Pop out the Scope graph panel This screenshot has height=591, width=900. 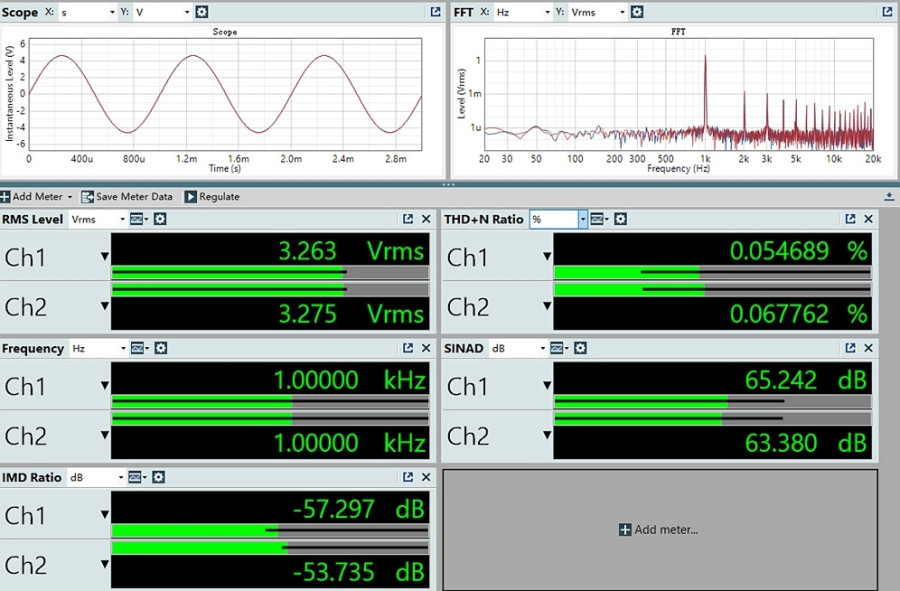pyautogui.click(x=436, y=11)
